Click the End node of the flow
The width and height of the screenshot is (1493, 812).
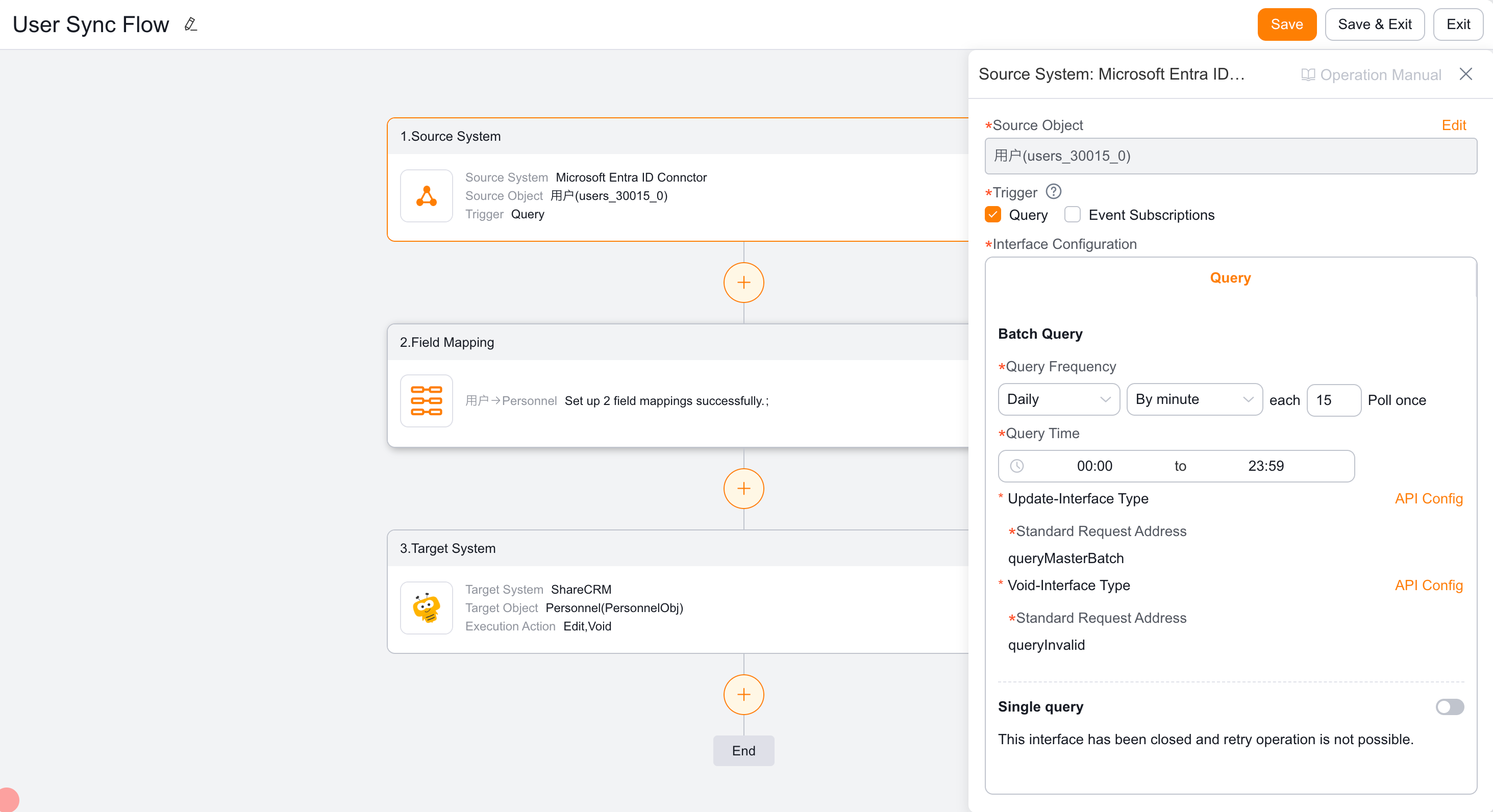[x=743, y=751]
